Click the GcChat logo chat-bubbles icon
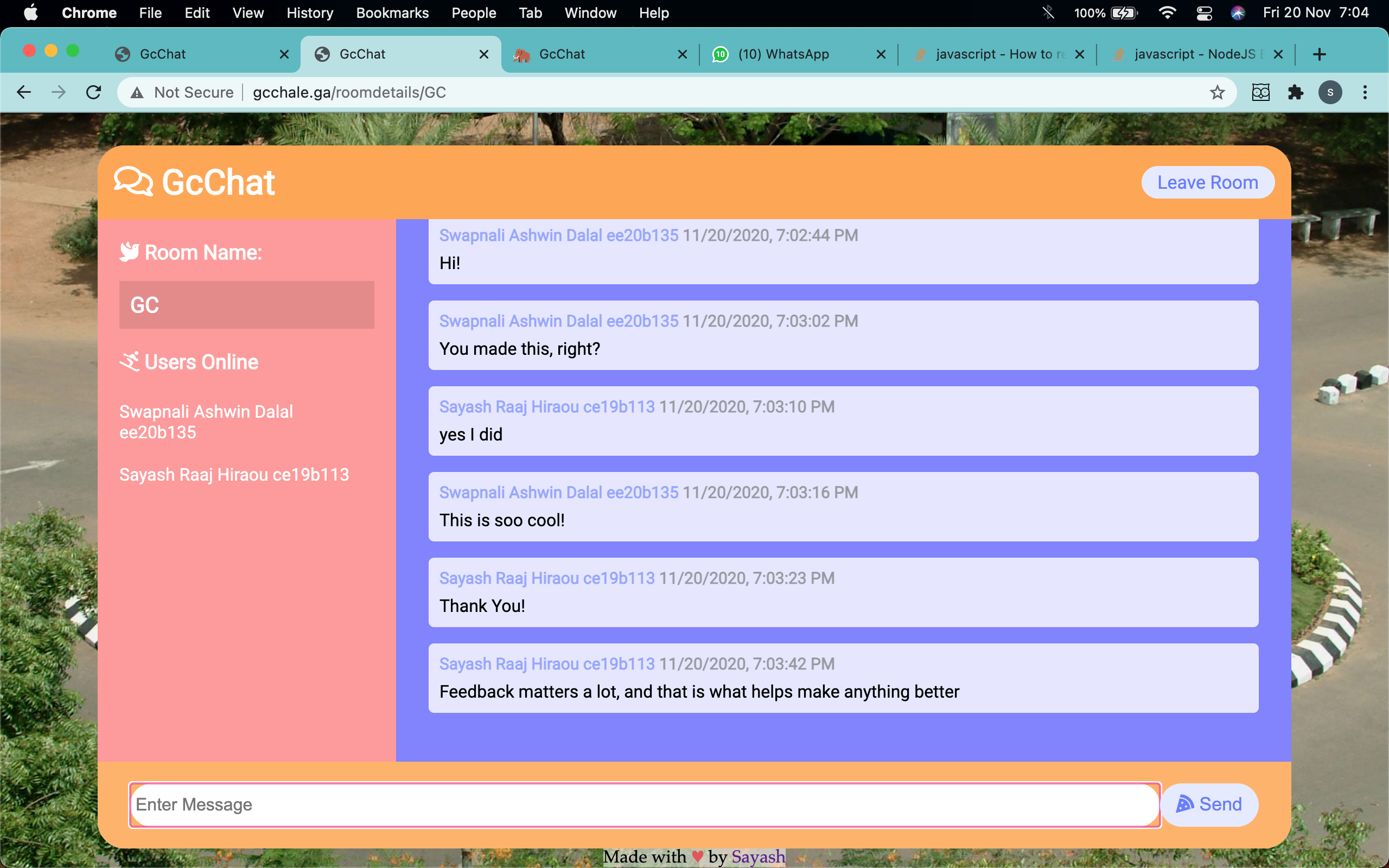Screen dimensions: 1389x868 click(x=133, y=182)
